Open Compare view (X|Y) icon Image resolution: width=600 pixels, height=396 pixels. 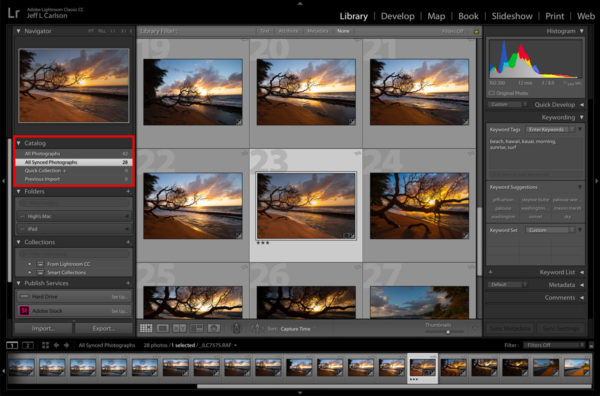[x=179, y=328]
